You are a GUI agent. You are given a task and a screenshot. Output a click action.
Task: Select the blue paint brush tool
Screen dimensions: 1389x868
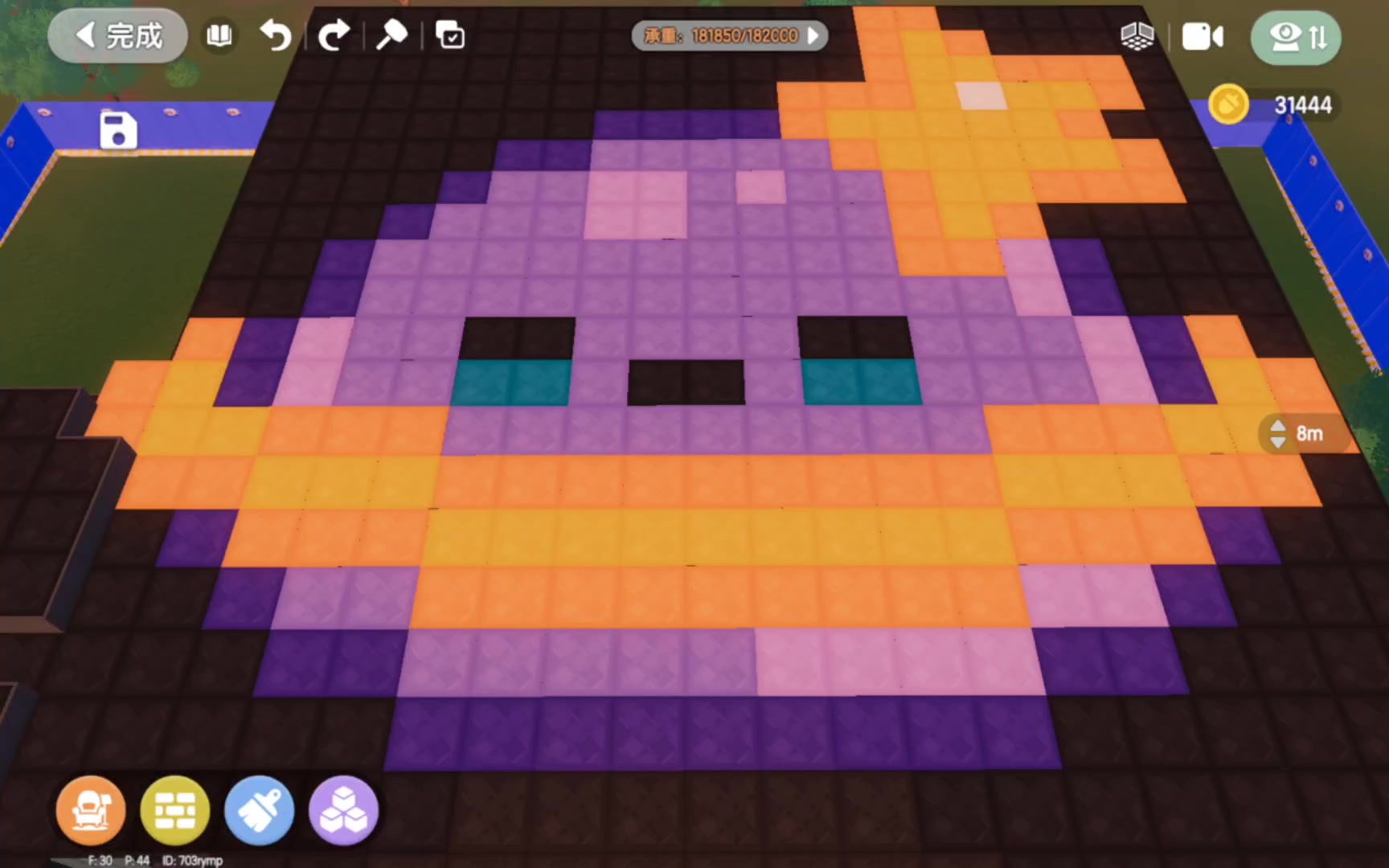pos(259,810)
